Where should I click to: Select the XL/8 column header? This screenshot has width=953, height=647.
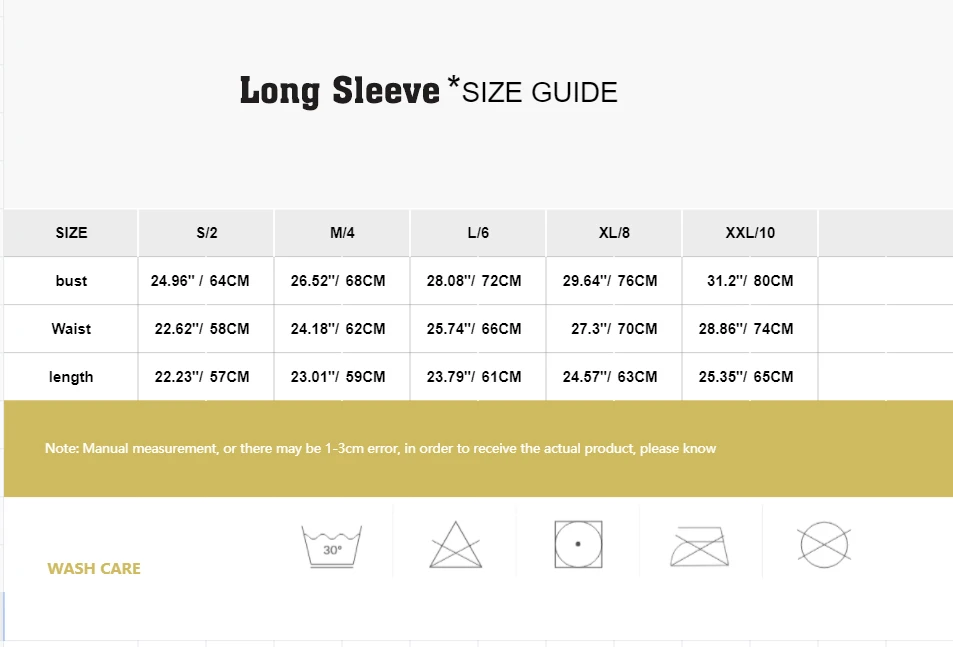(614, 233)
